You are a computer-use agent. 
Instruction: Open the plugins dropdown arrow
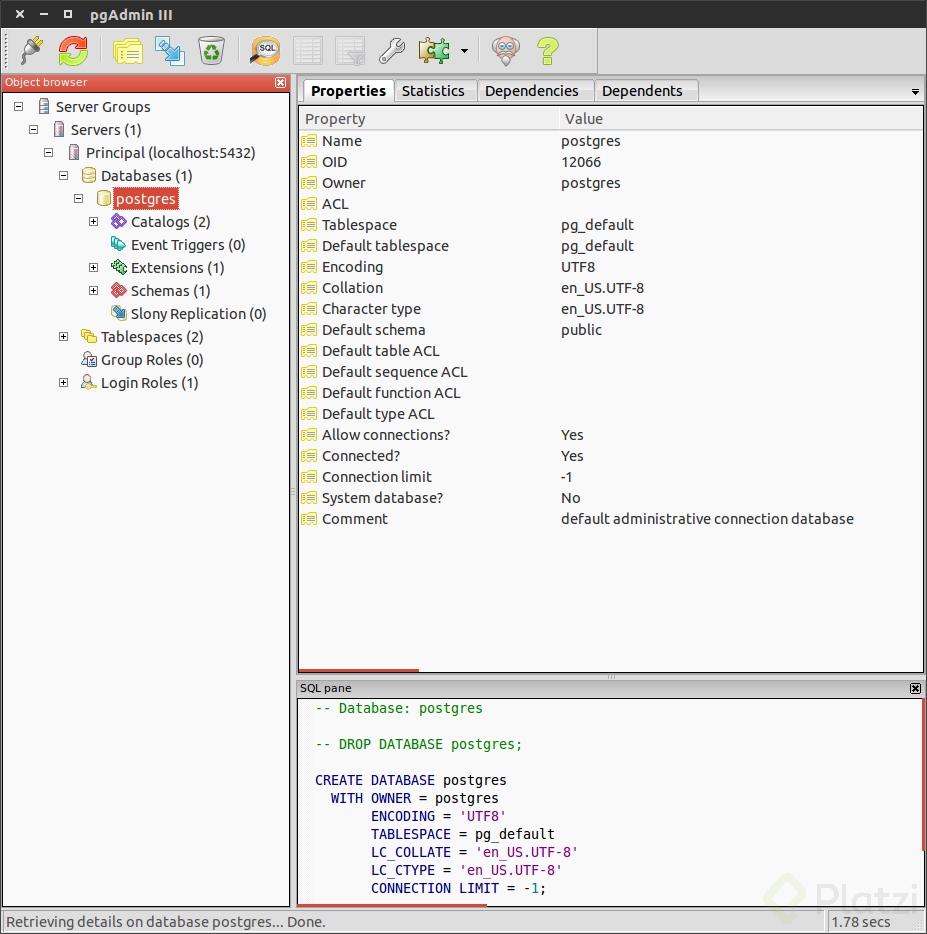click(464, 51)
